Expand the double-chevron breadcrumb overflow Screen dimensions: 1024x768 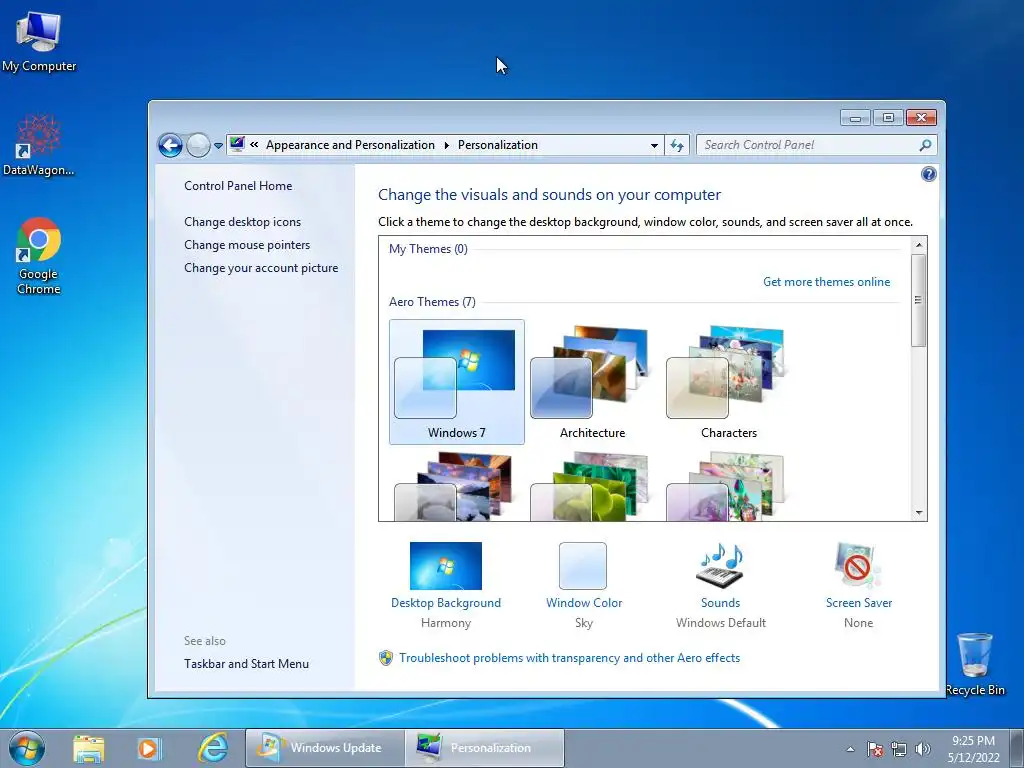pos(254,145)
